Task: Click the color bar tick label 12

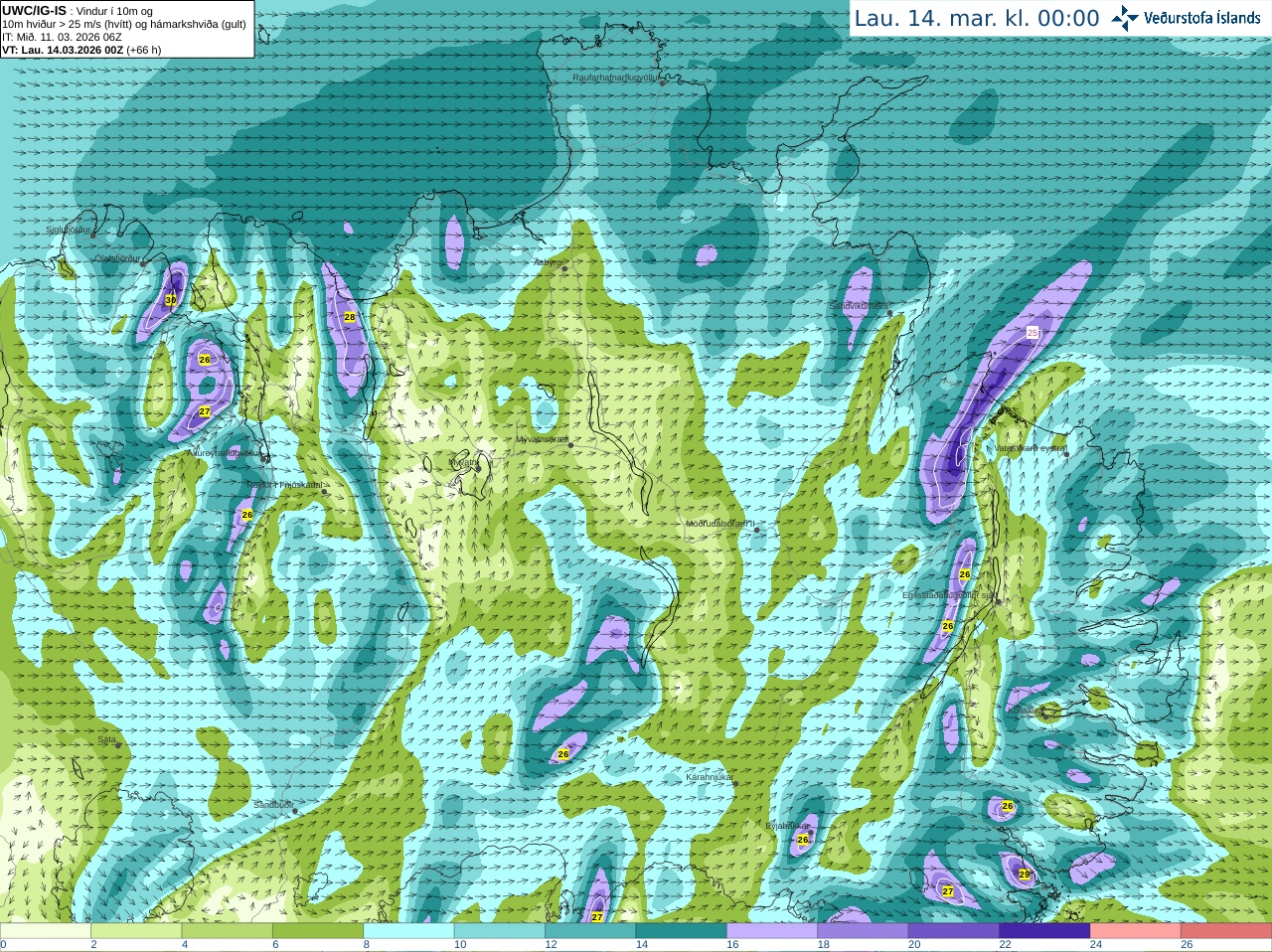Action: [551, 945]
